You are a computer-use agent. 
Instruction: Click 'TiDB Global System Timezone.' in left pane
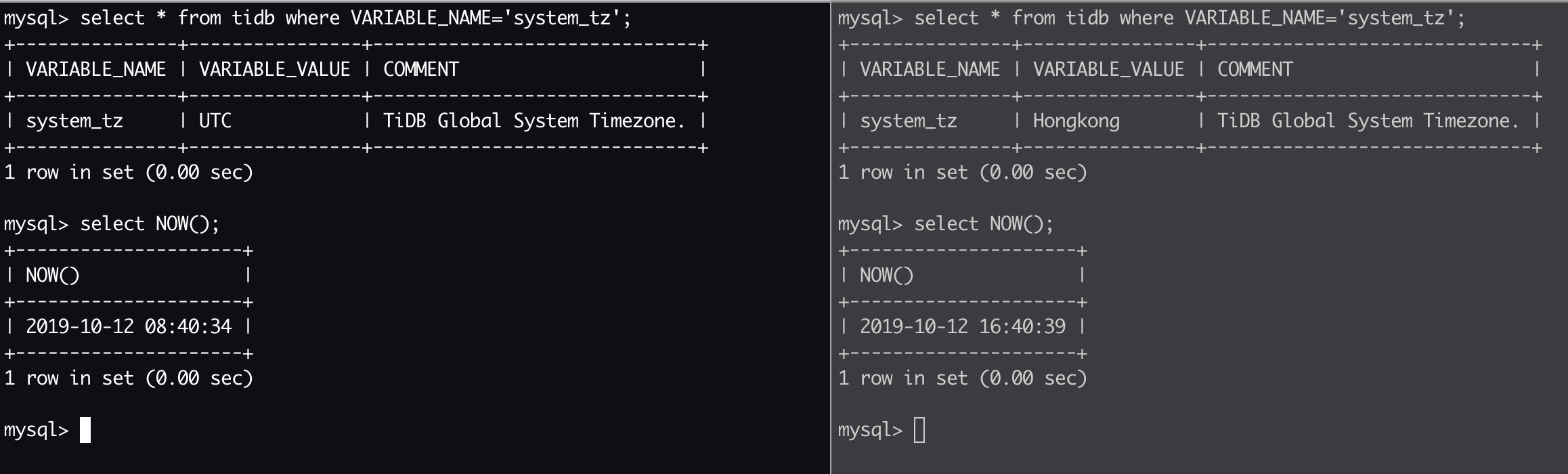(534, 121)
